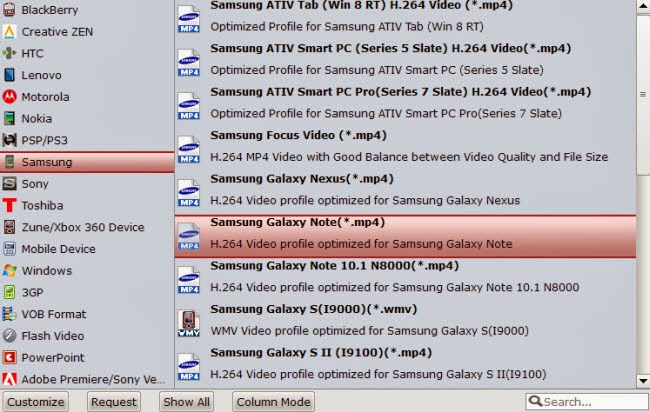Click the Windows flag icon

tap(9, 270)
